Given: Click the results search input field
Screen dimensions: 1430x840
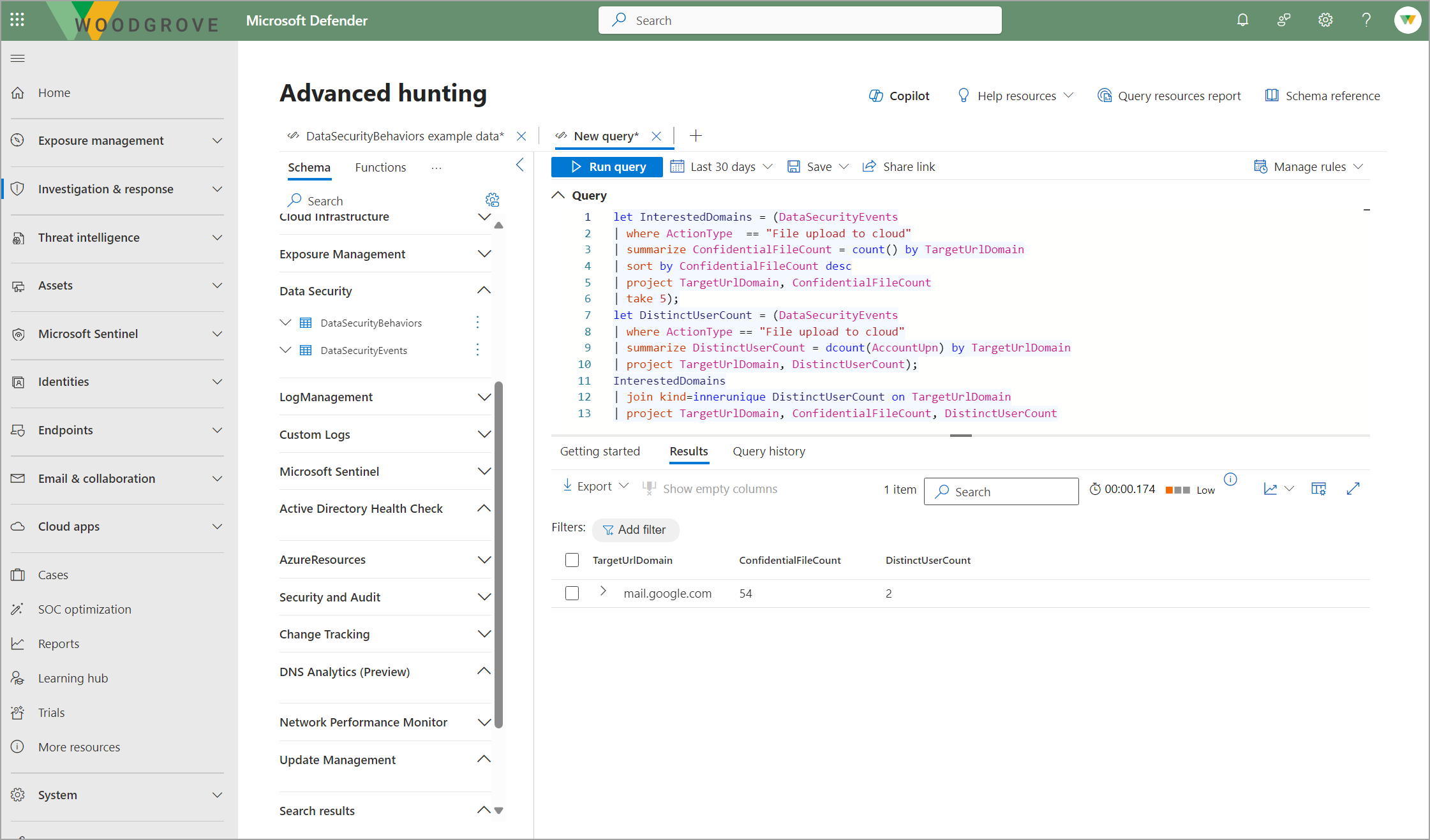Looking at the screenshot, I should 1001,491.
